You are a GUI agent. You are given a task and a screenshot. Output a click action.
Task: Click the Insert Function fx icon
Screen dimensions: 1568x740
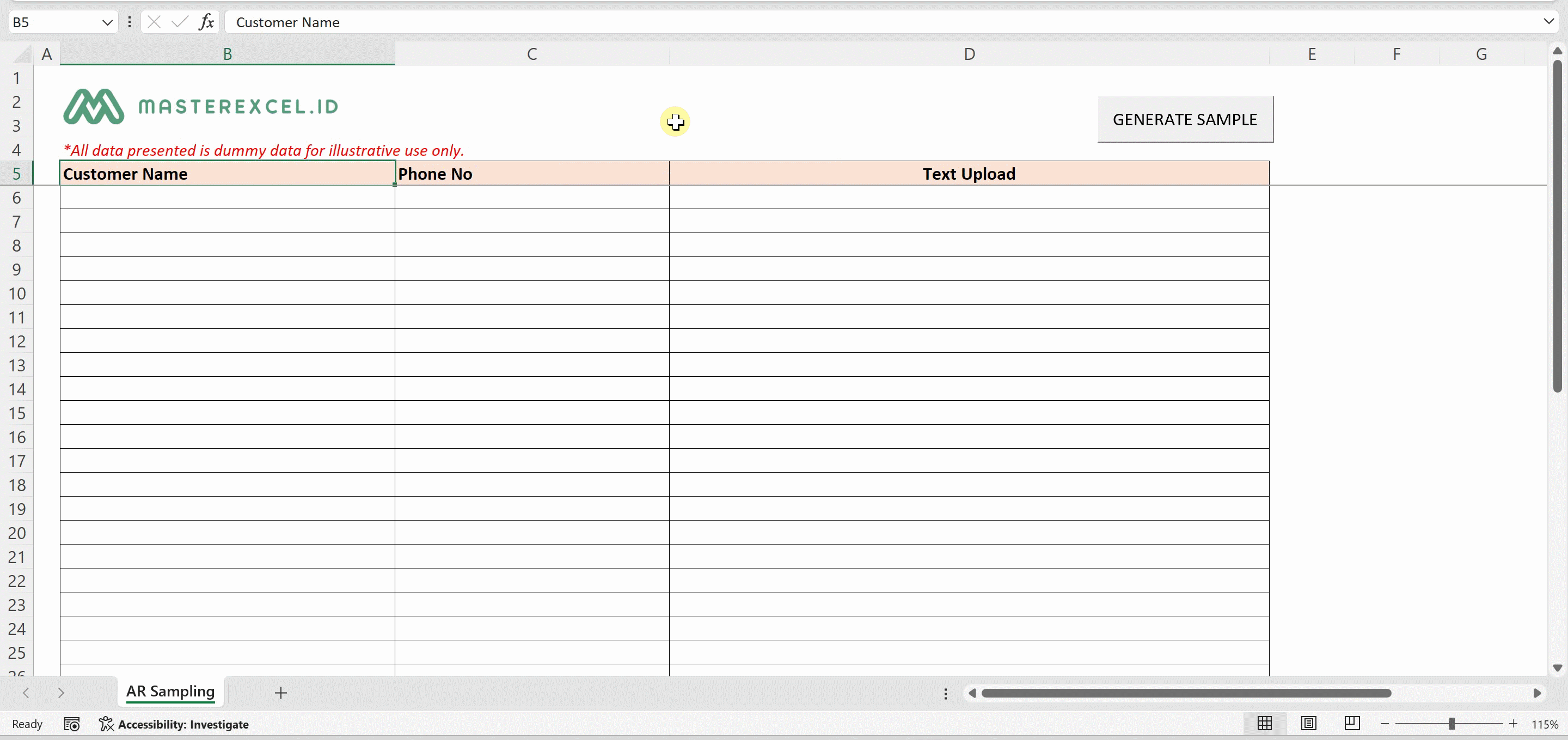(206, 22)
